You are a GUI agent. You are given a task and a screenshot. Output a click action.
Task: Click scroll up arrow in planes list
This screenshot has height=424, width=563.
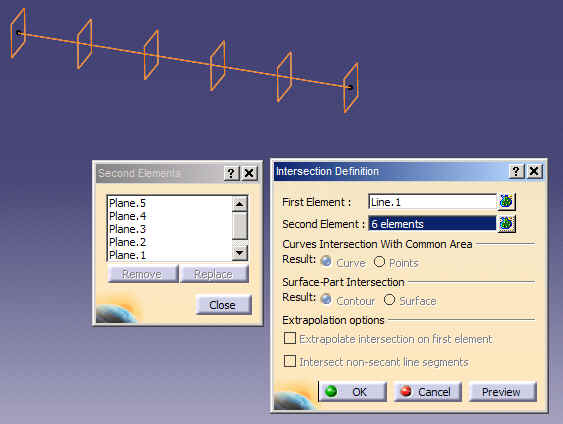click(239, 204)
